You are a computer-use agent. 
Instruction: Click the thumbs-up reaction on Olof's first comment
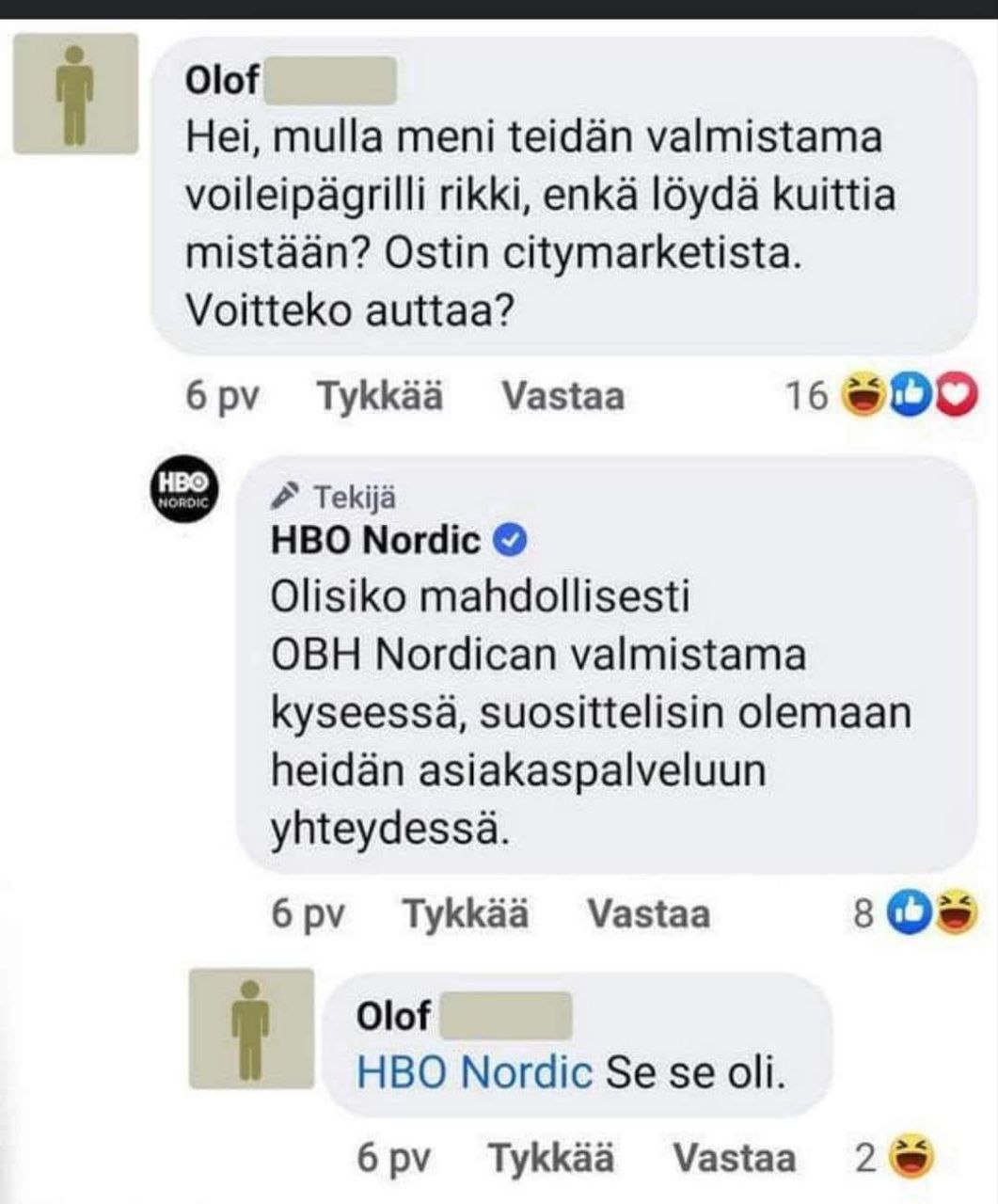[x=909, y=395]
